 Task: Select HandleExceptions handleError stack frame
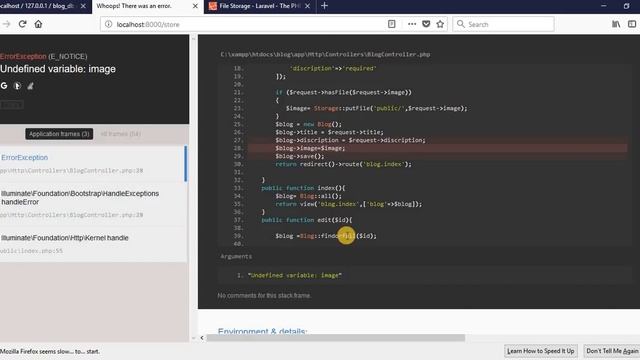(x=93, y=204)
